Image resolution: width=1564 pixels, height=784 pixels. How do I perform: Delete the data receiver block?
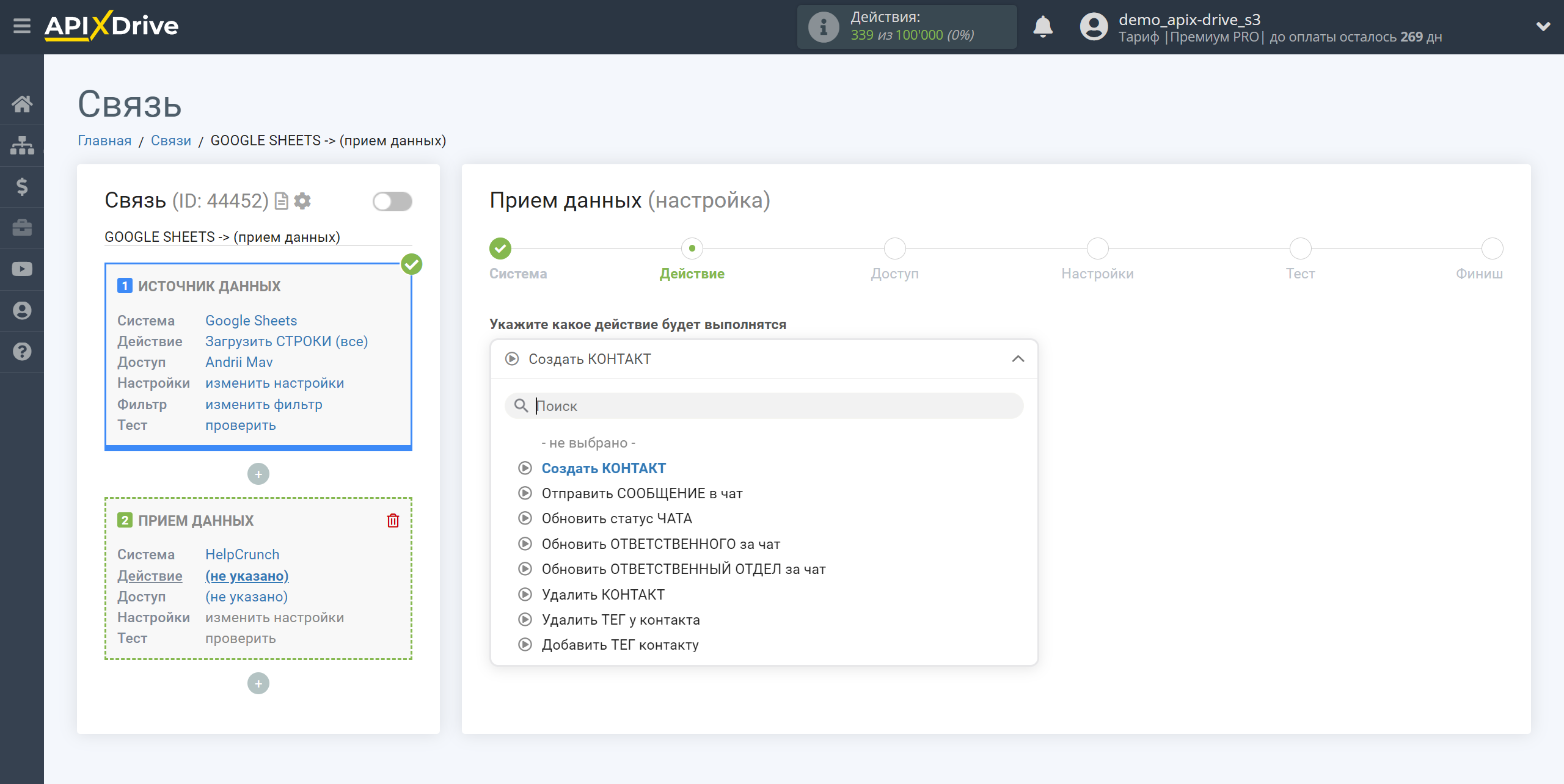pos(393,520)
